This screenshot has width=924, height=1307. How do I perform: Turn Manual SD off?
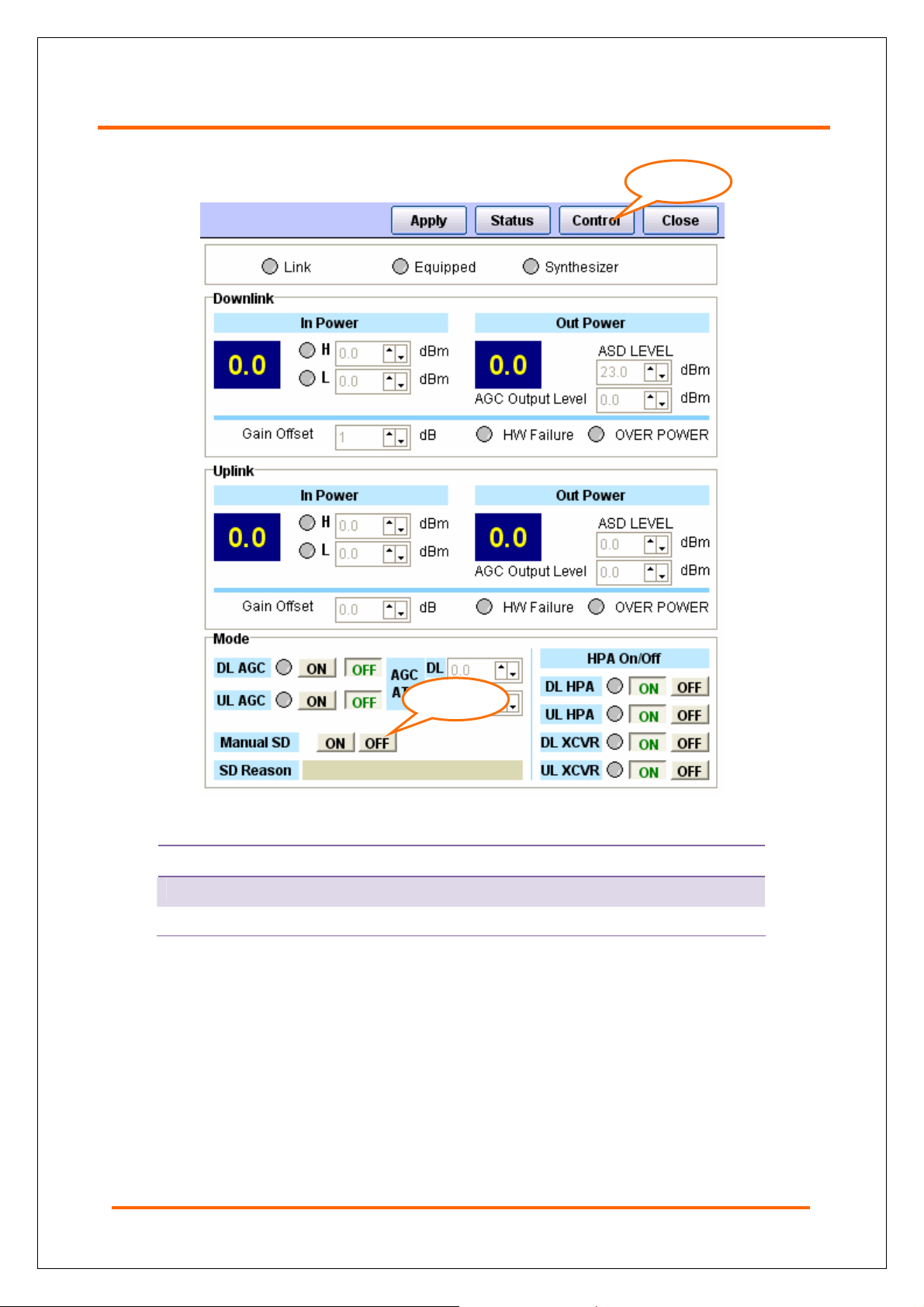(377, 742)
